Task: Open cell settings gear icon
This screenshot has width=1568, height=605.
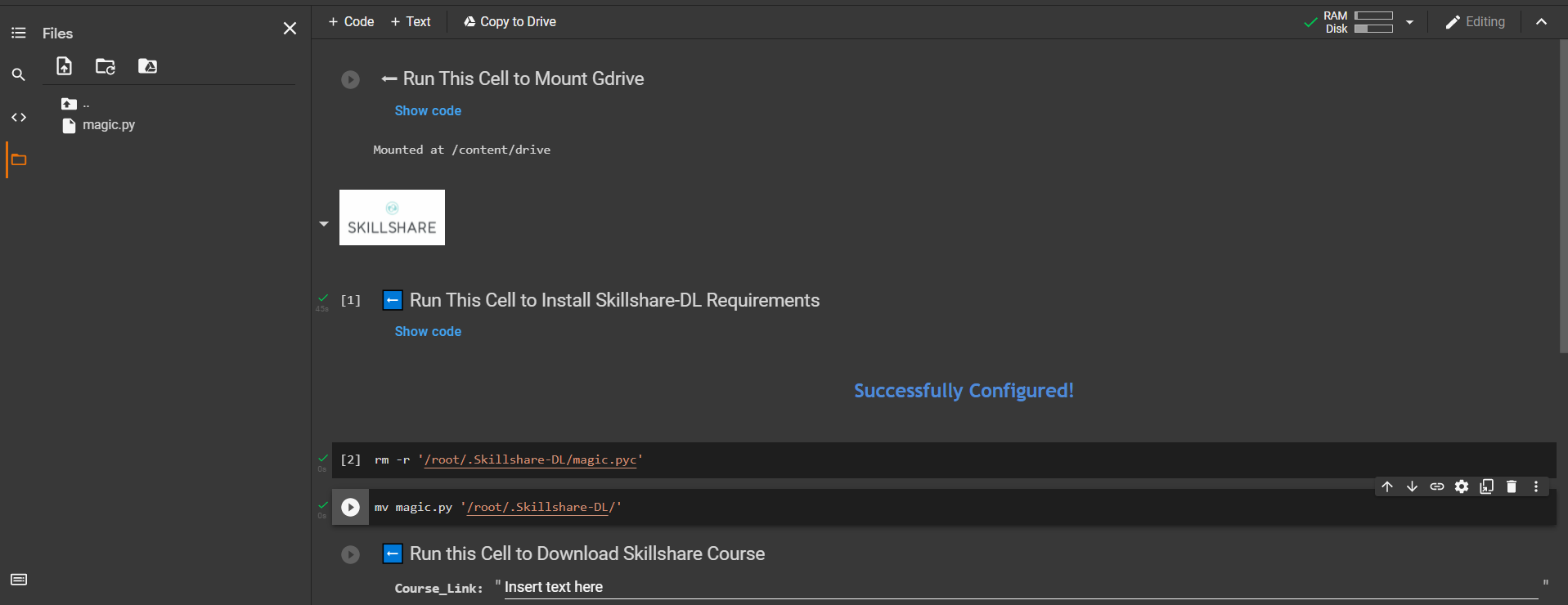Action: point(1462,486)
